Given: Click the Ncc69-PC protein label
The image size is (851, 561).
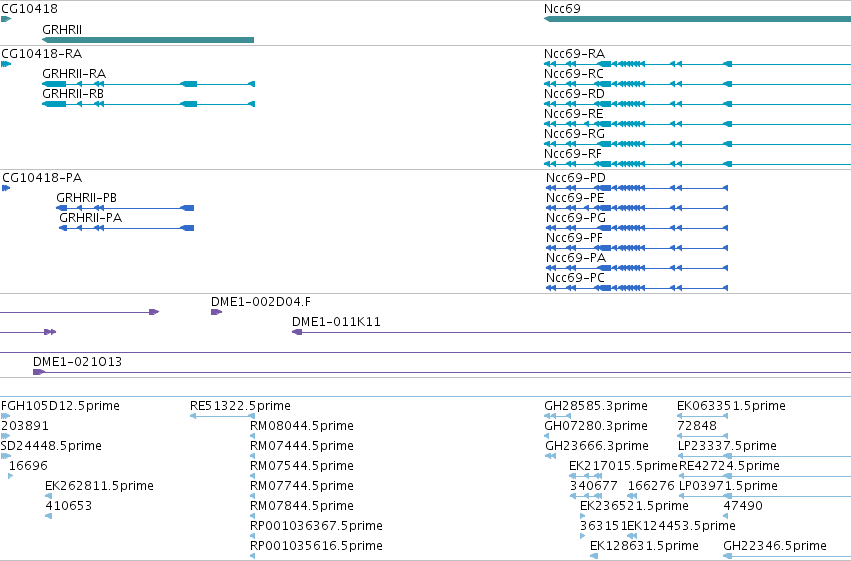Looking at the screenshot, I should [575, 278].
